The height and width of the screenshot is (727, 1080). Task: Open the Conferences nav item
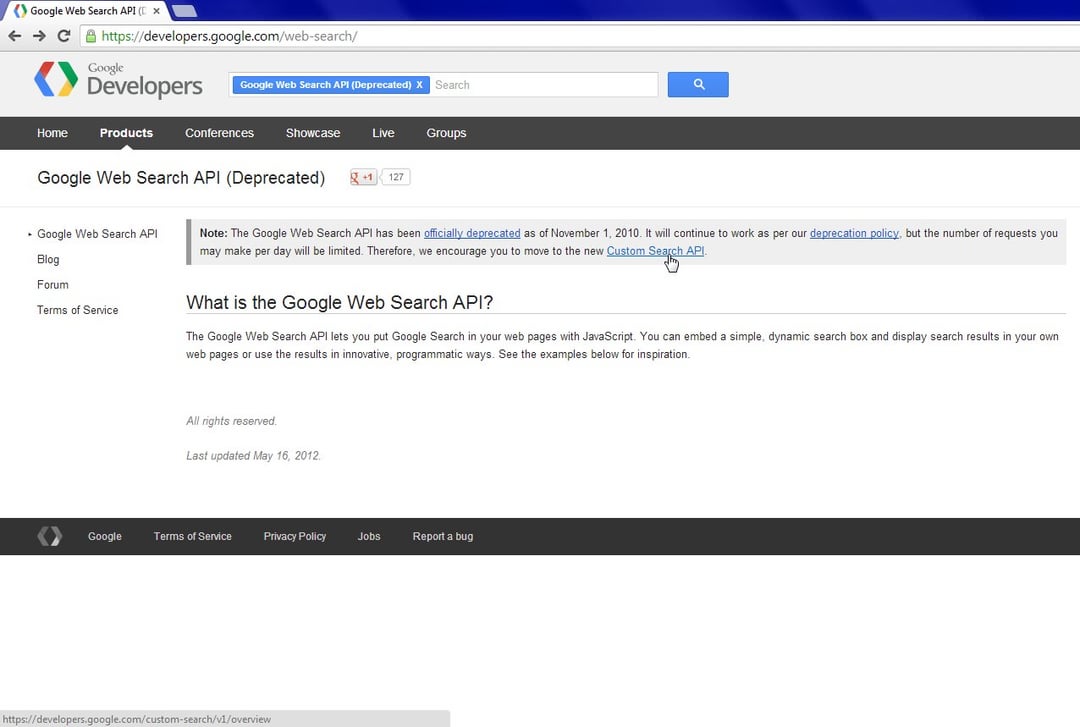tap(219, 133)
